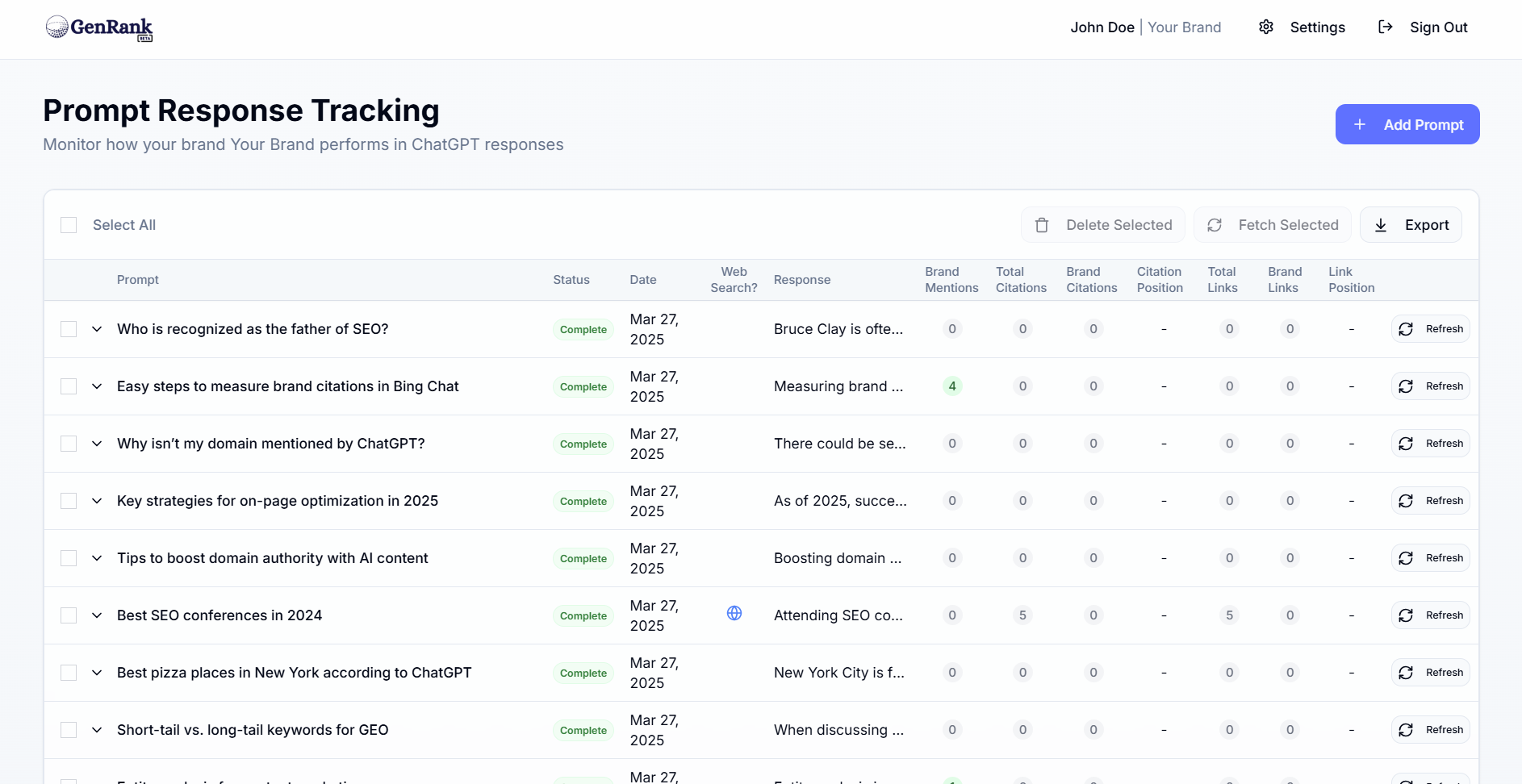Check the Best SEO conferences row checkbox
The image size is (1522, 784).
point(69,615)
